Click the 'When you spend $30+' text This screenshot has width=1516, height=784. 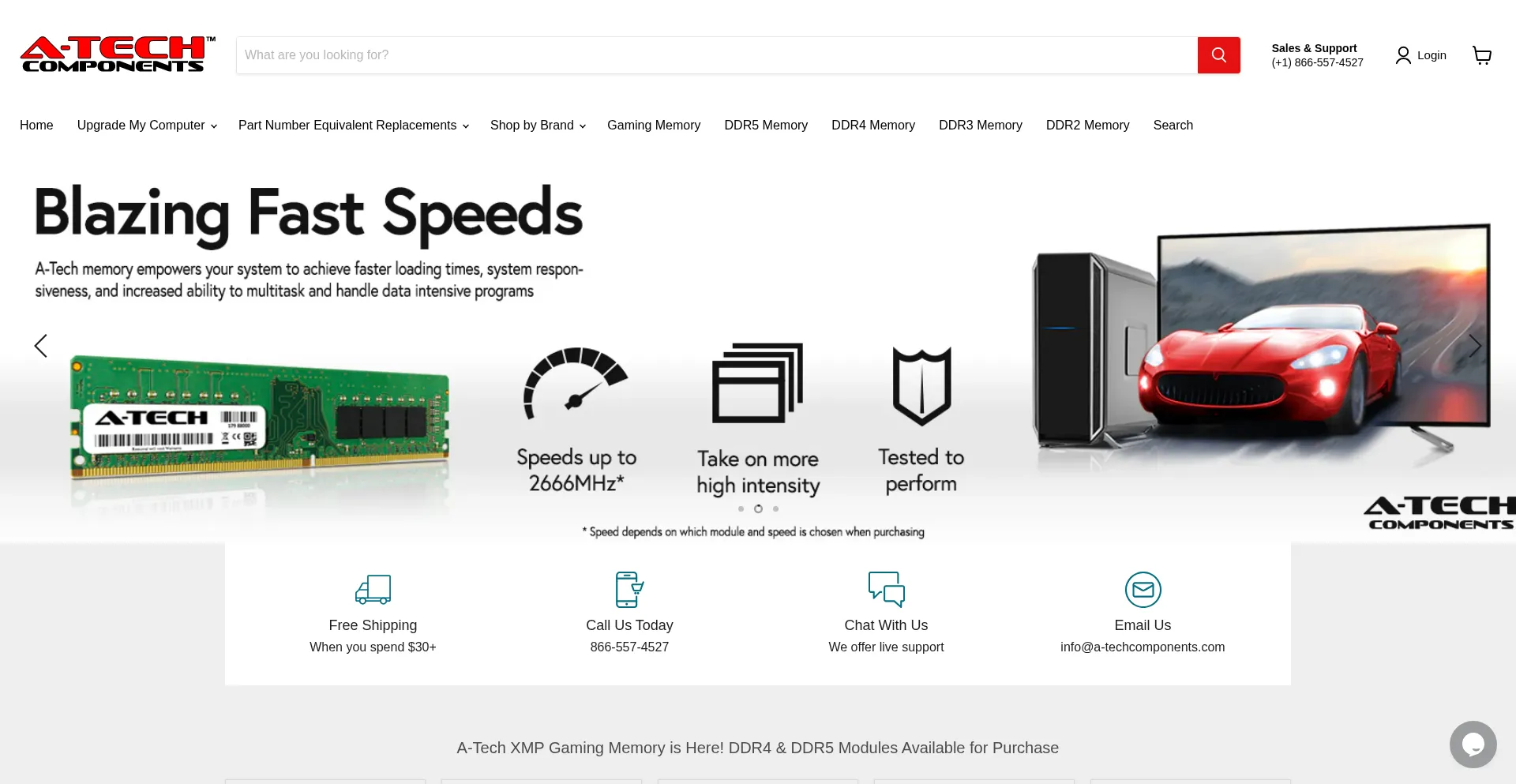coord(373,647)
